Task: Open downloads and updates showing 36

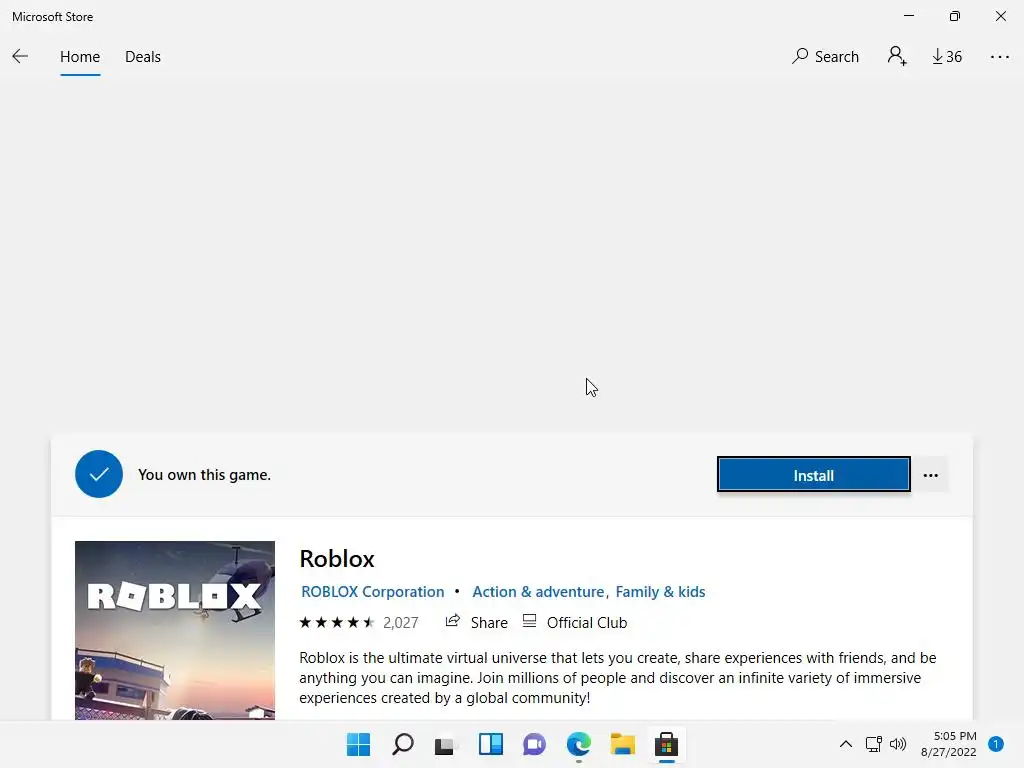Action: coord(947,57)
